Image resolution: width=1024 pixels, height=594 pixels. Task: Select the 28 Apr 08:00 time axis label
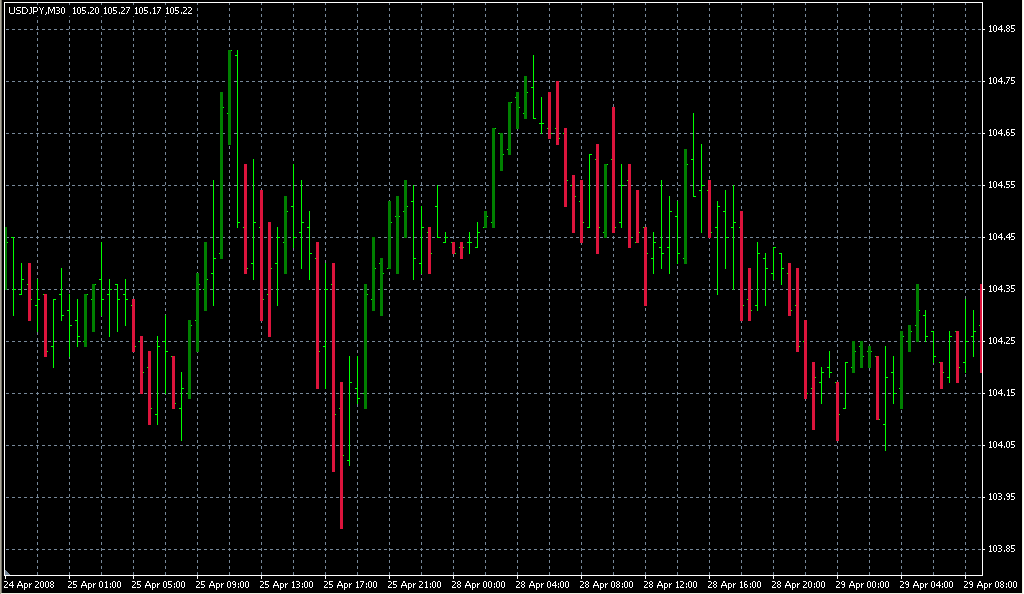point(606,585)
